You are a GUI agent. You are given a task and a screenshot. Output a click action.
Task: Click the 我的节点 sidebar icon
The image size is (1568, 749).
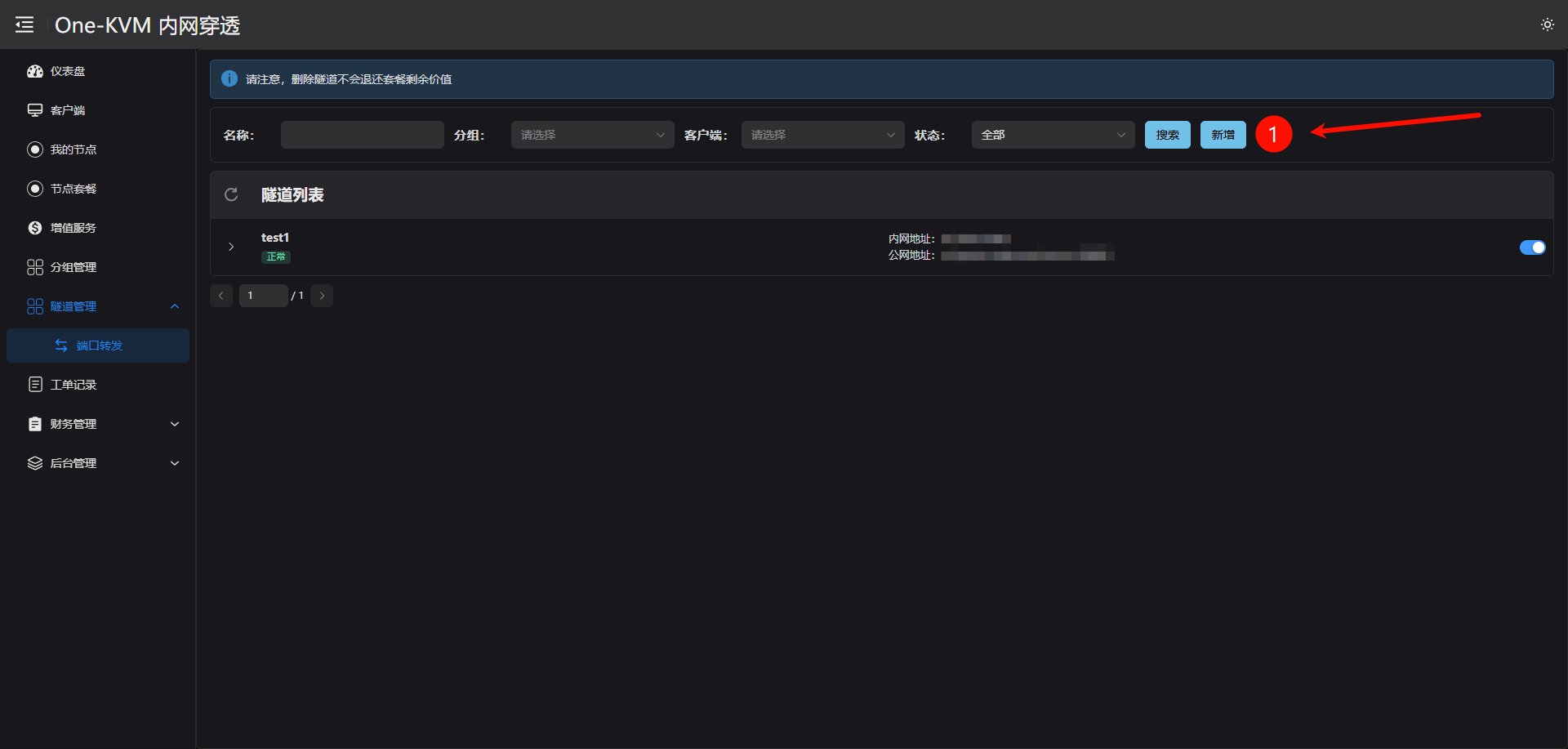pyautogui.click(x=35, y=149)
